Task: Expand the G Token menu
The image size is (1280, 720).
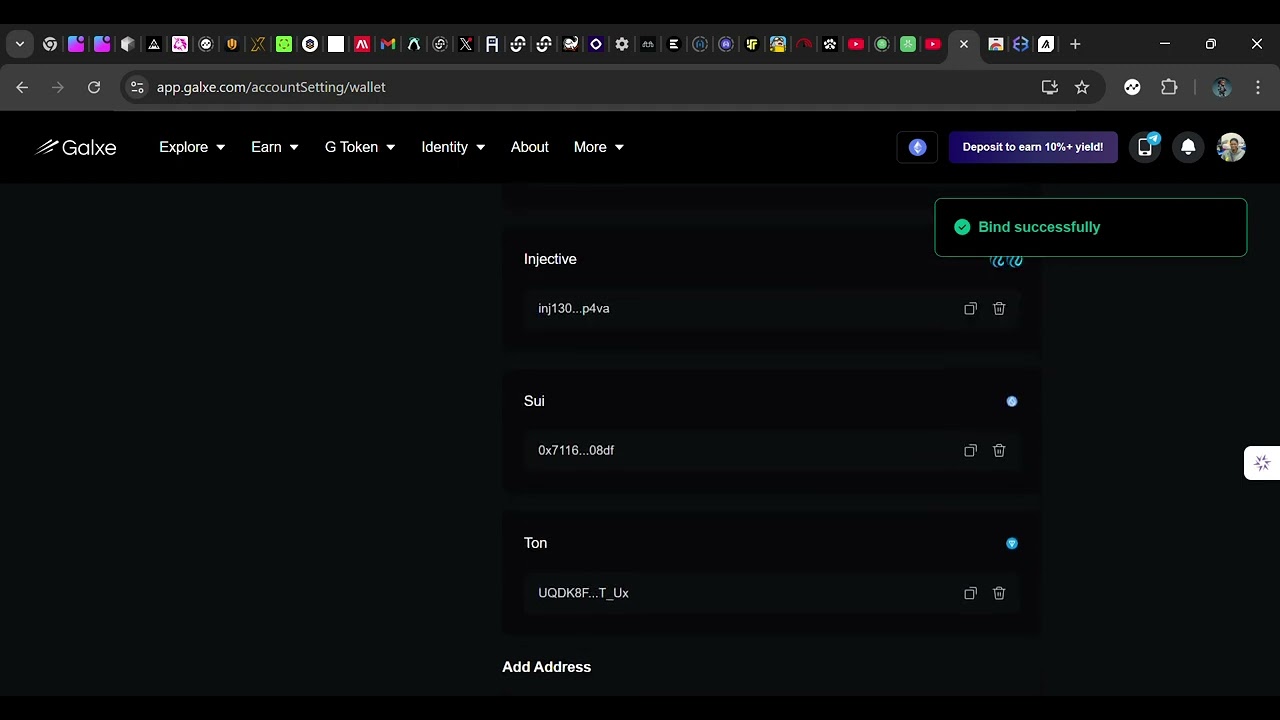Action: [x=360, y=147]
